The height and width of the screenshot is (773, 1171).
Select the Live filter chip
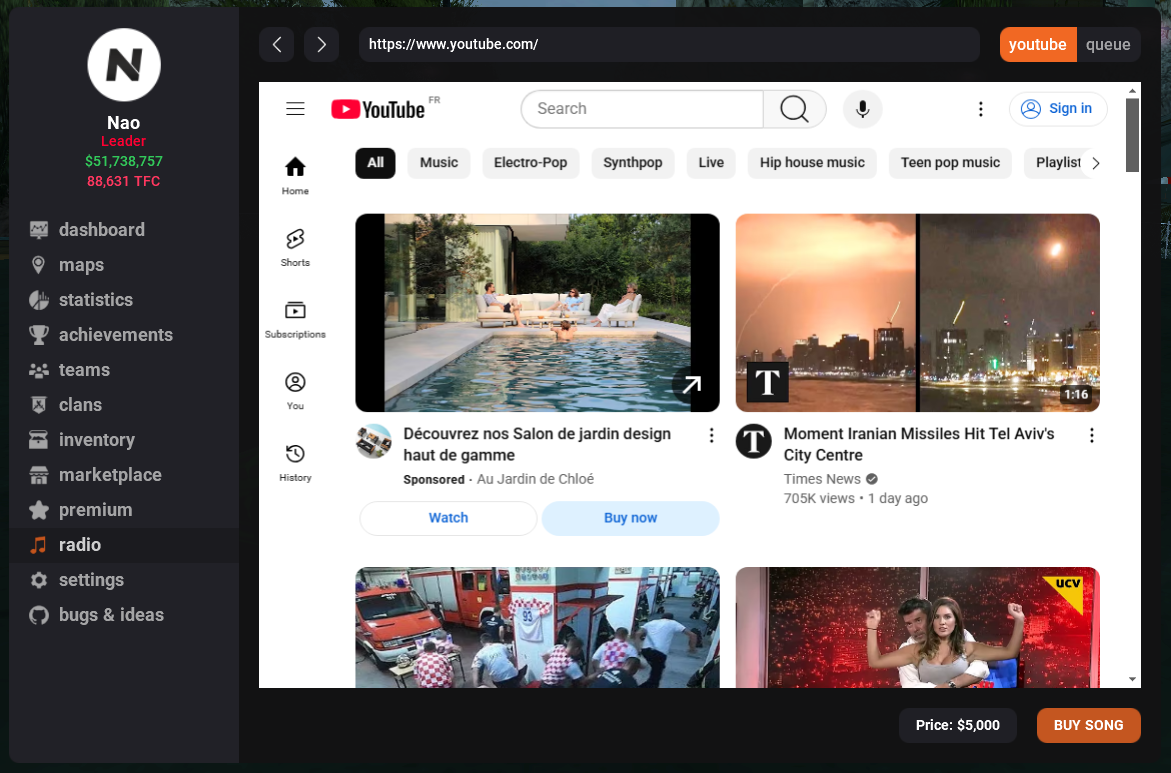click(711, 163)
